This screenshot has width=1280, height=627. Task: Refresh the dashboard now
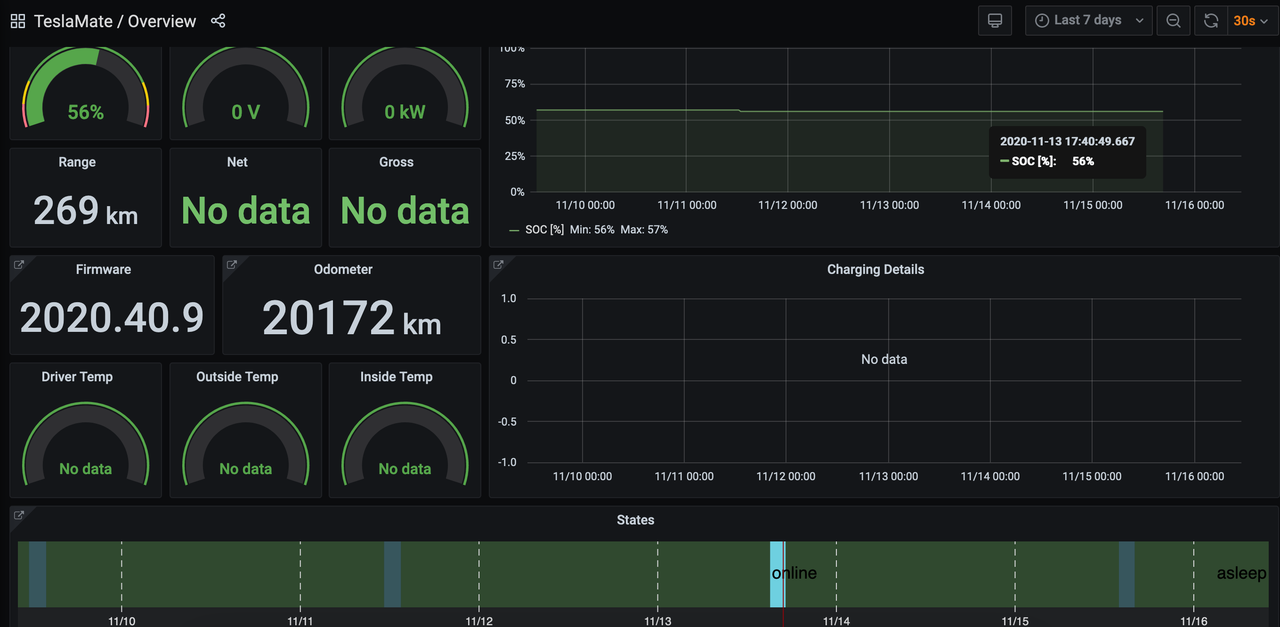[1211, 21]
